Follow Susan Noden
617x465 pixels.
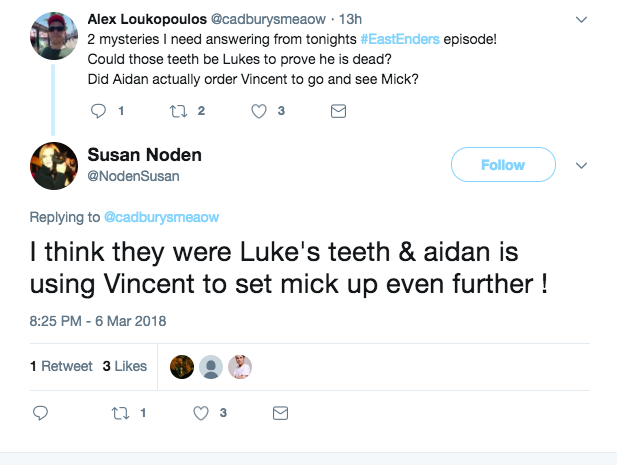tap(502, 165)
